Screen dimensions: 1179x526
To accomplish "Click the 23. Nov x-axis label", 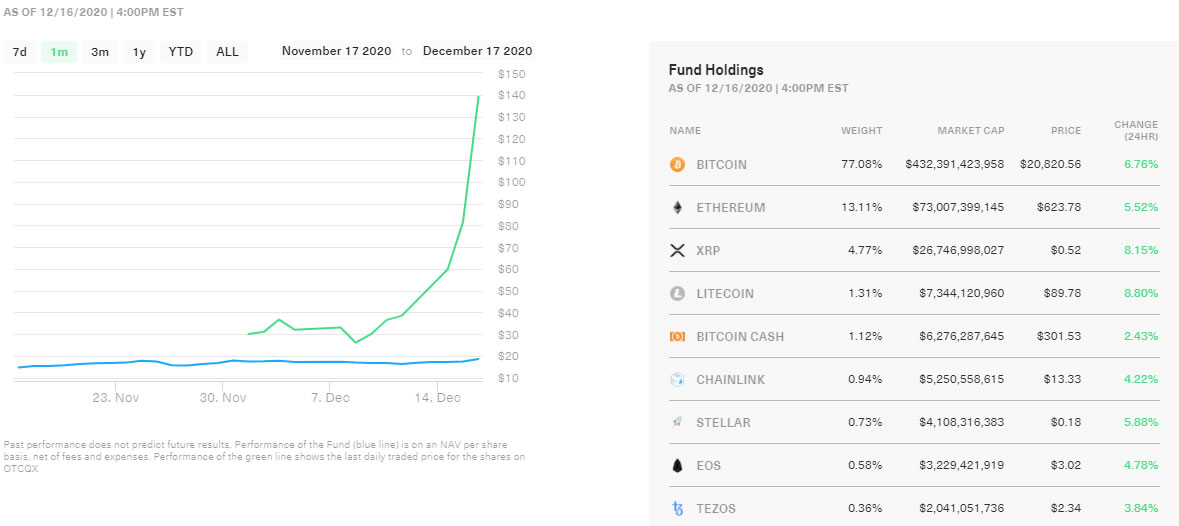I will click(x=117, y=397).
